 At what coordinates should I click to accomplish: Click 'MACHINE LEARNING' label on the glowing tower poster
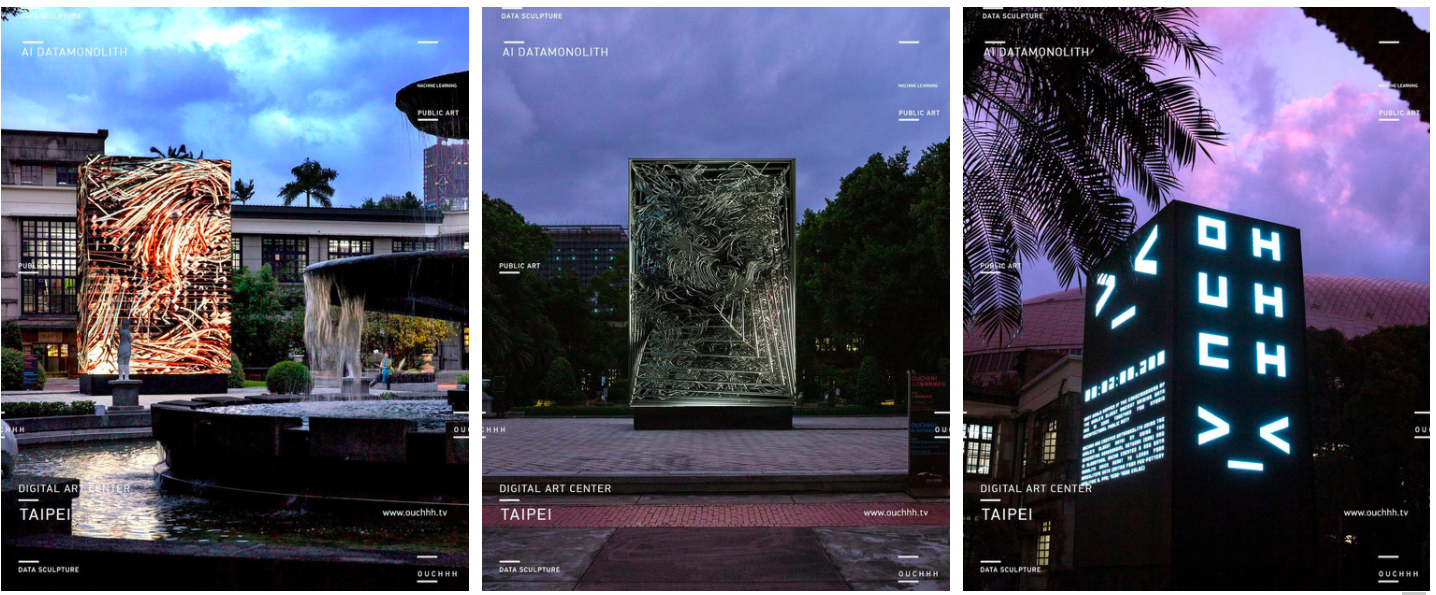tap(1398, 86)
